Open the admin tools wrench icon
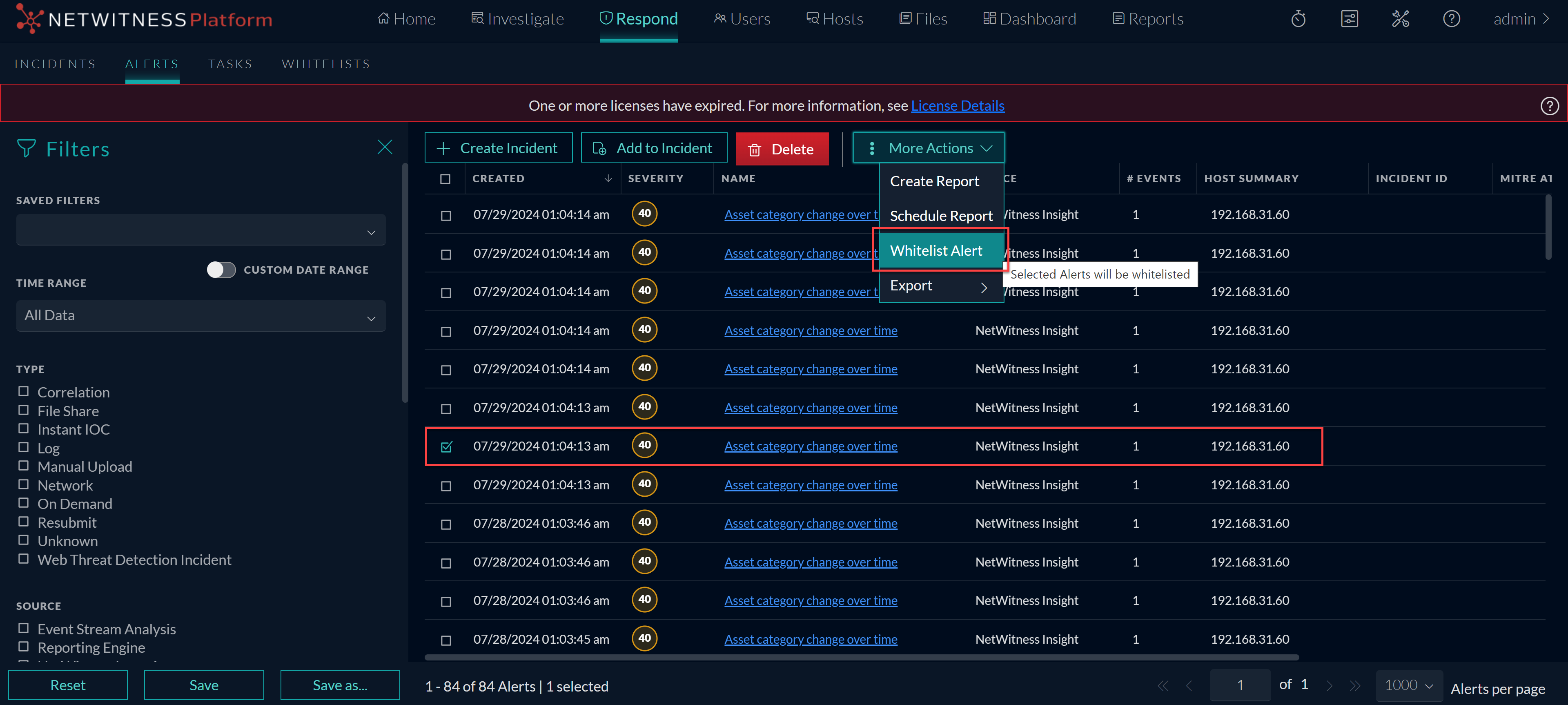The height and width of the screenshot is (705, 1568). (1400, 19)
